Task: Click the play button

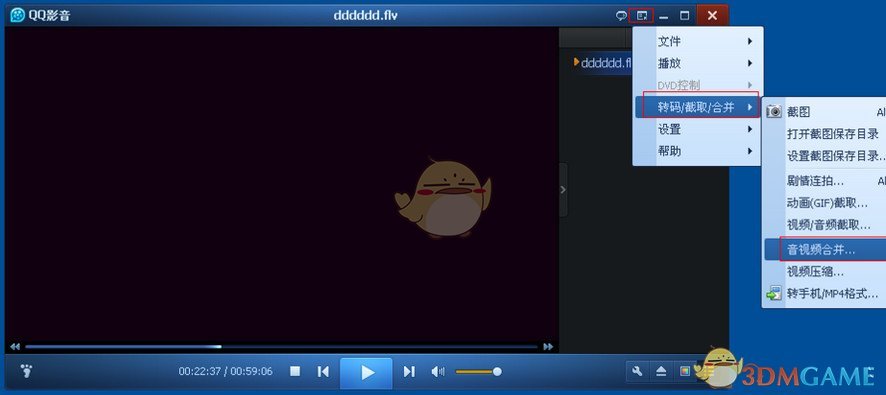Action: point(367,372)
